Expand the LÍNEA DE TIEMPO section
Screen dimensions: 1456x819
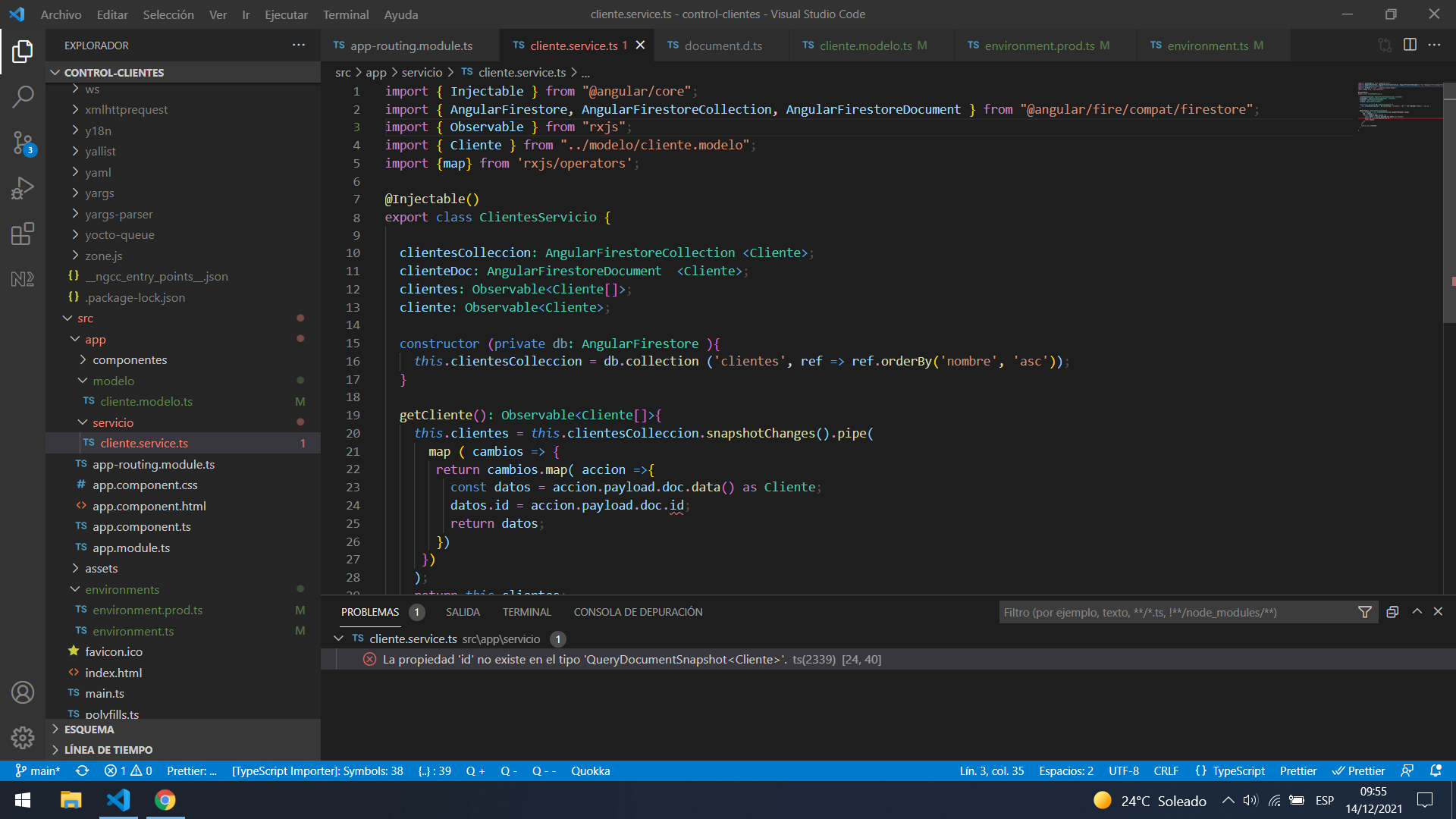pos(183,750)
